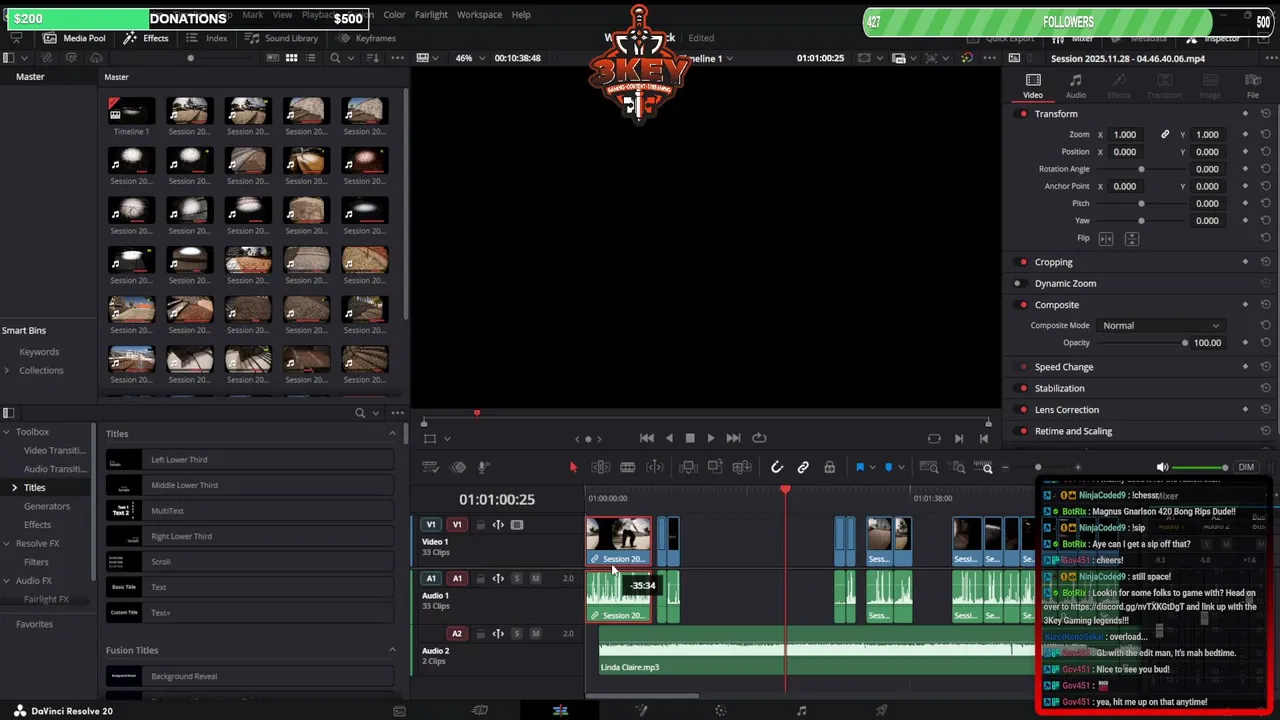
Task: Play the timeline in reverse
Action: (x=669, y=438)
